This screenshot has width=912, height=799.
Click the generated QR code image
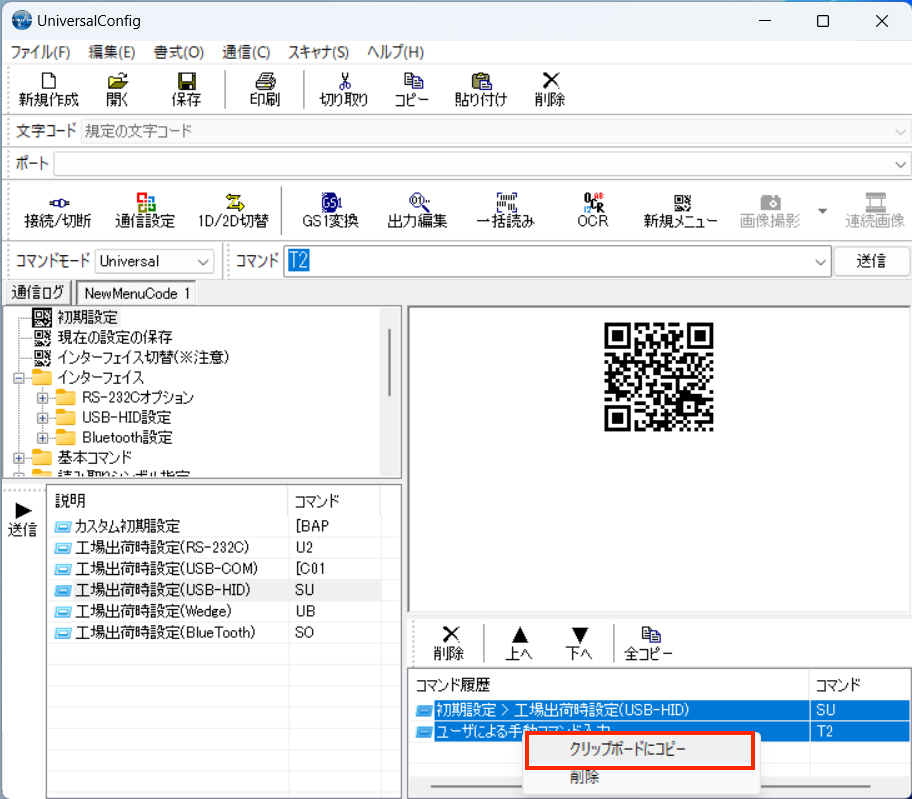tap(659, 376)
